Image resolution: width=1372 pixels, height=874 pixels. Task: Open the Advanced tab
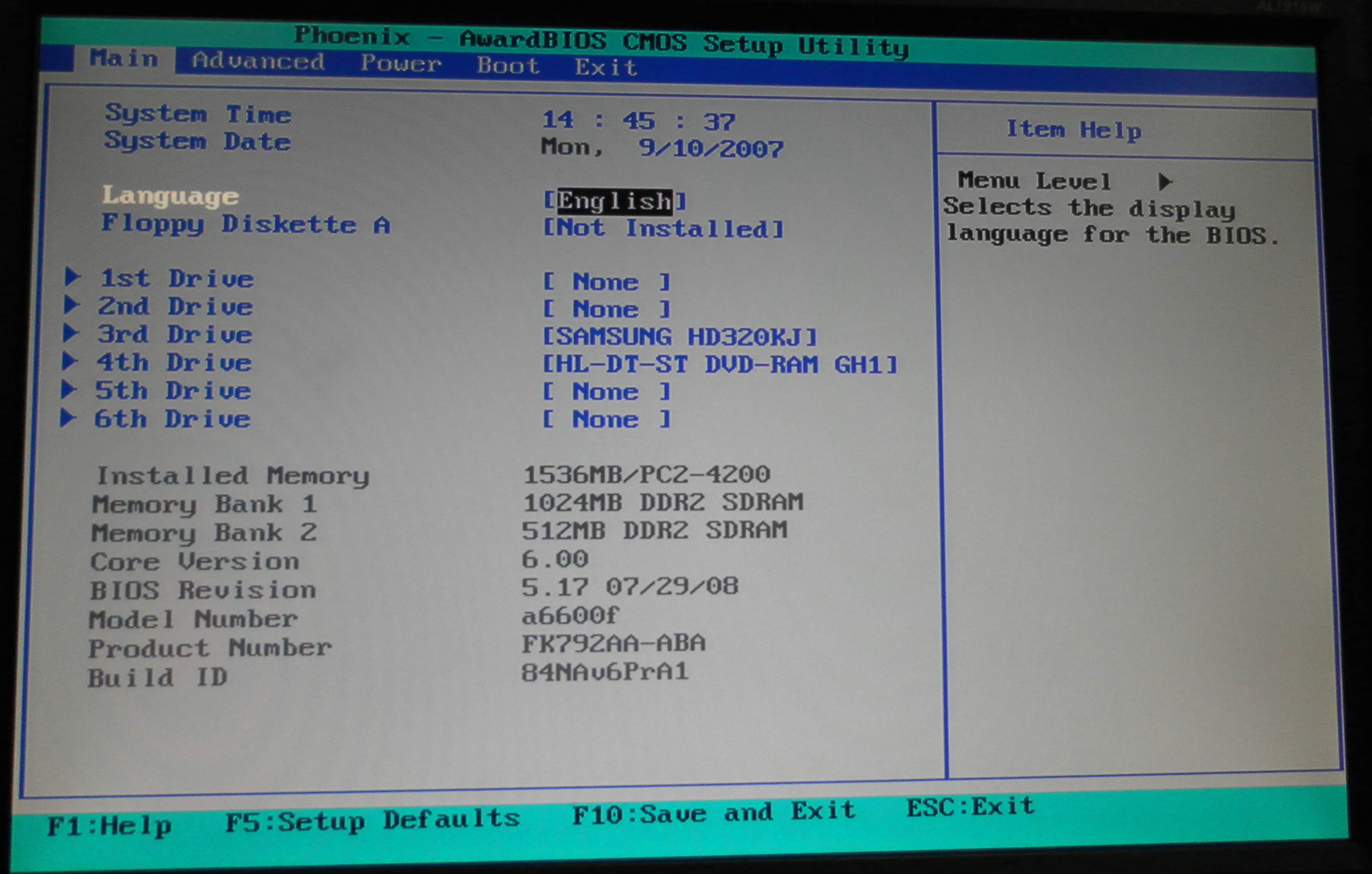(258, 60)
